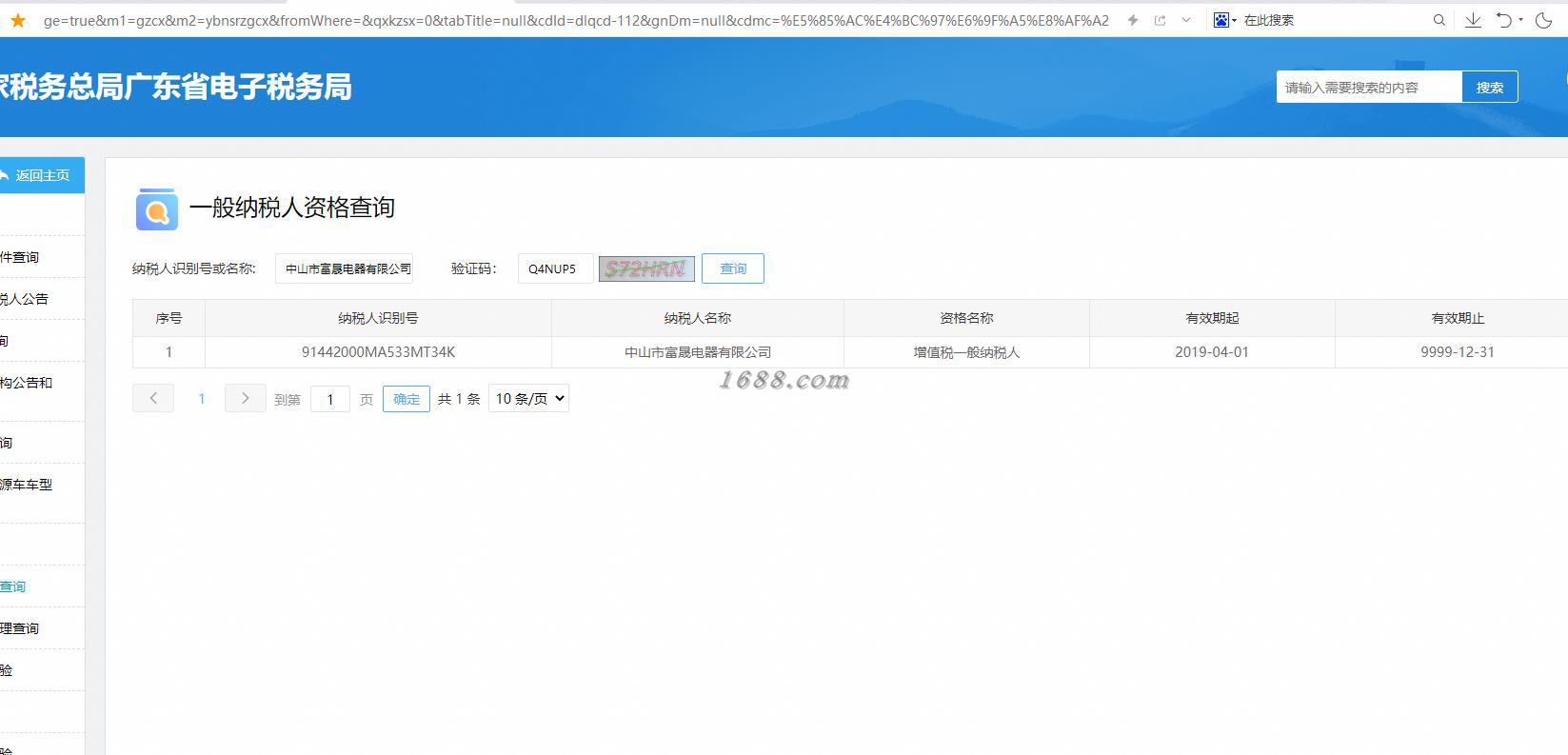1568x755 pixels.
Task: Click the go-to-page number field
Action: (330, 399)
